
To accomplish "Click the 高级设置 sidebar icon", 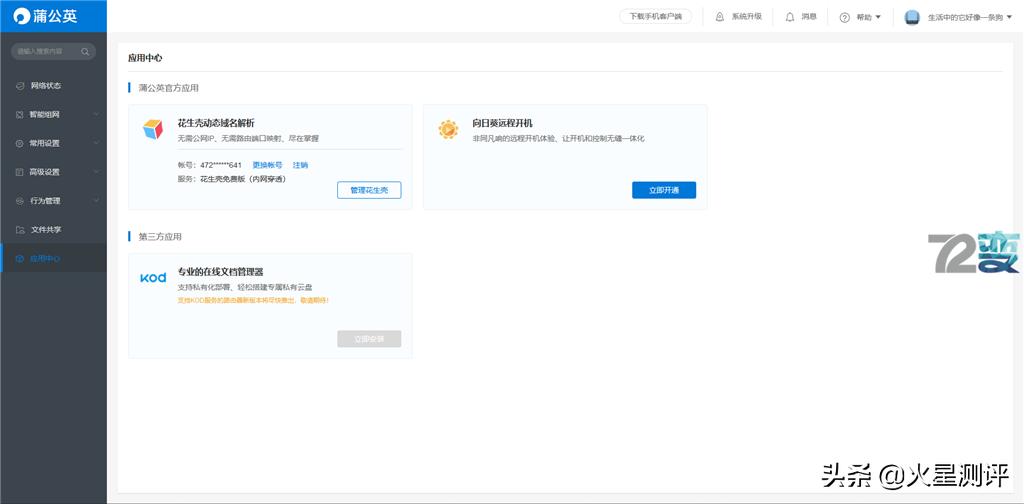I will point(20,172).
